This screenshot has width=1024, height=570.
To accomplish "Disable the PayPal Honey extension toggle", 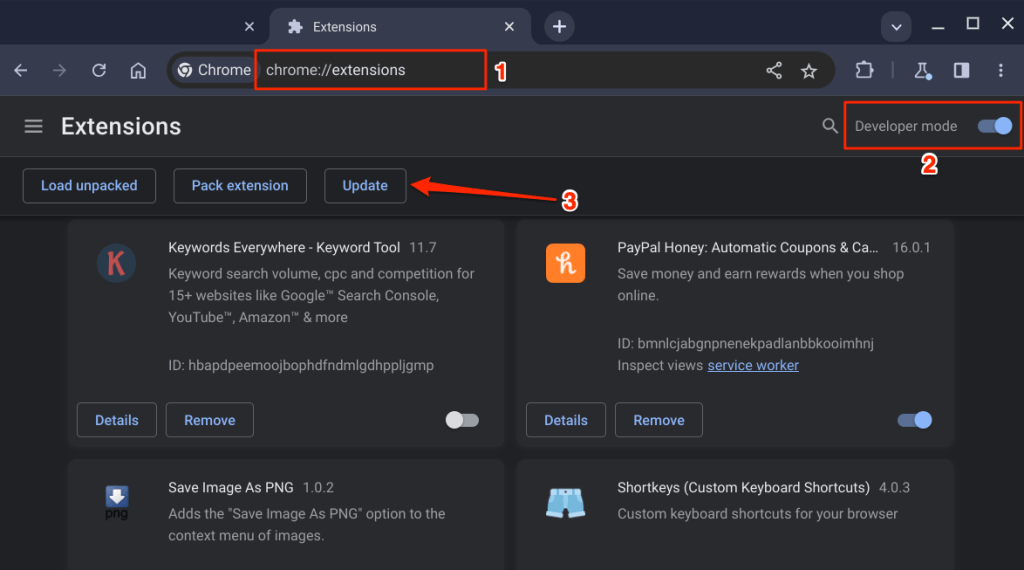I will point(915,420).
